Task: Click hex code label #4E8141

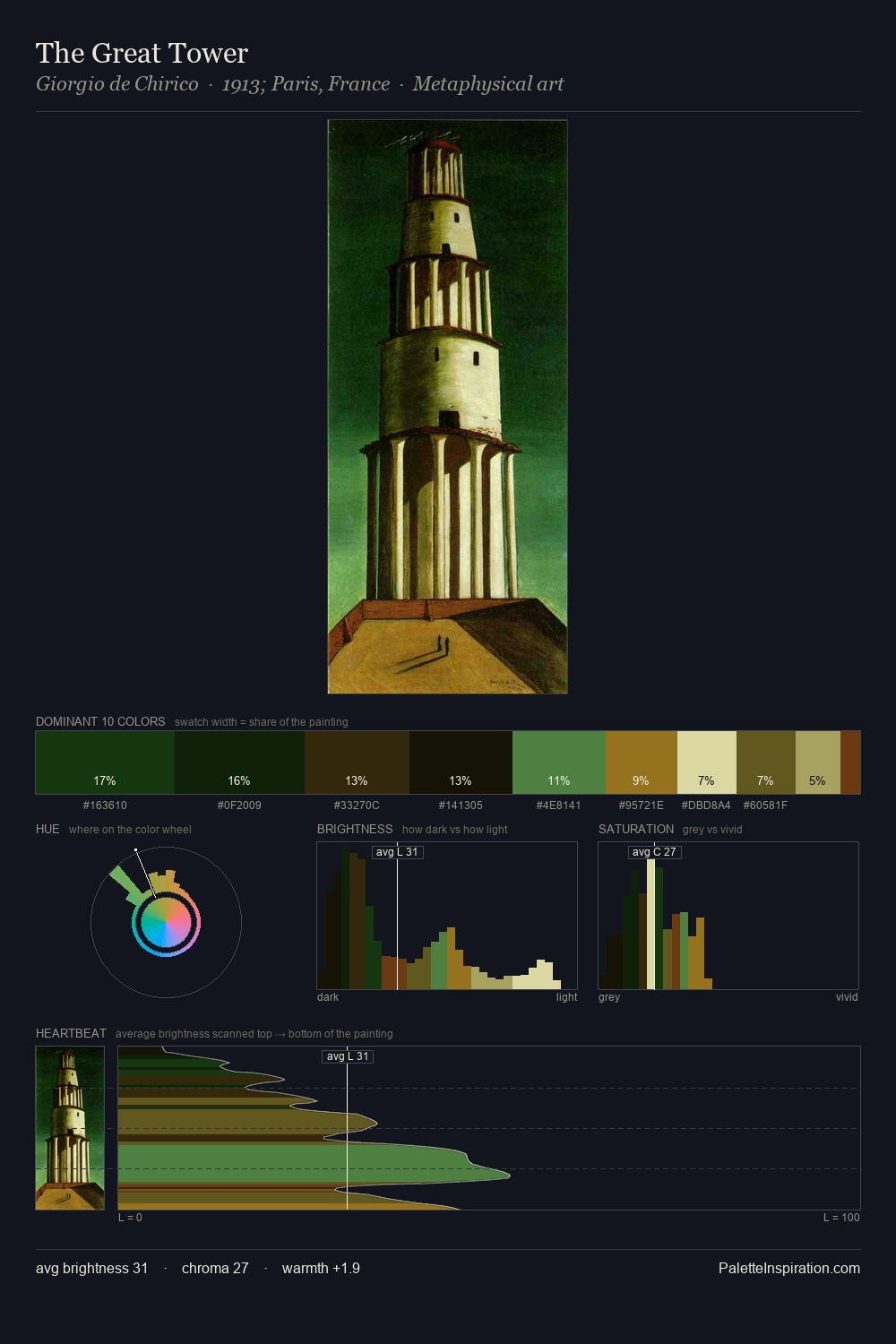Action: pyautogui.click(x=559, y=806)
